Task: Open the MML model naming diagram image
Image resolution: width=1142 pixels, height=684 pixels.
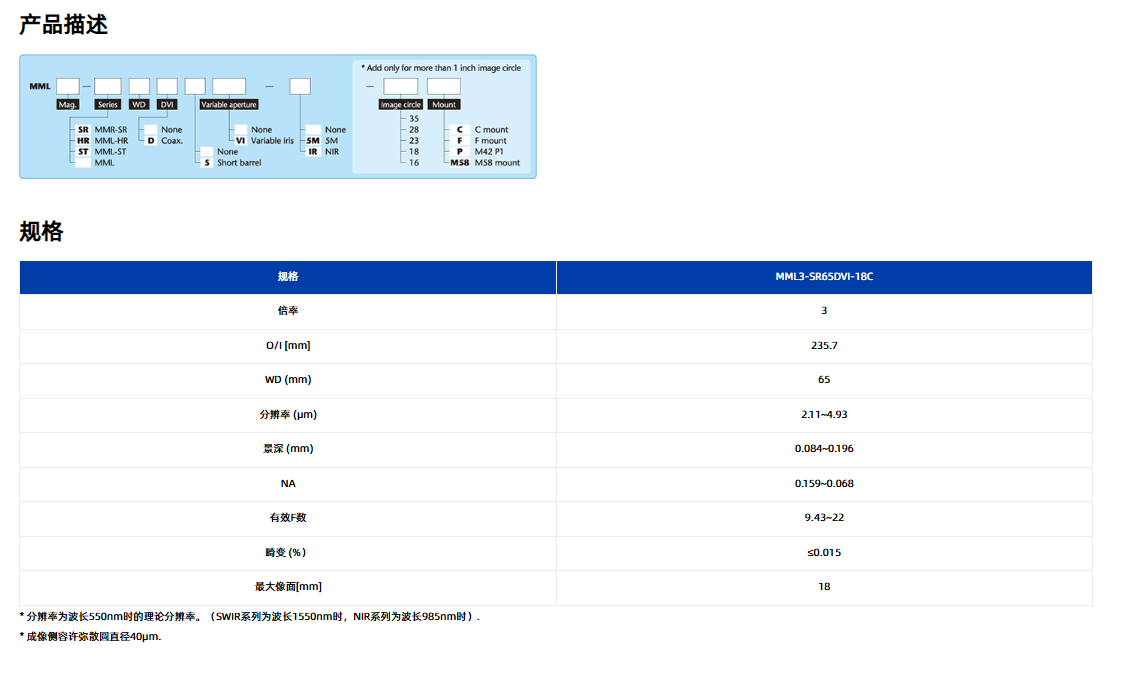Action: coord(277,117)
